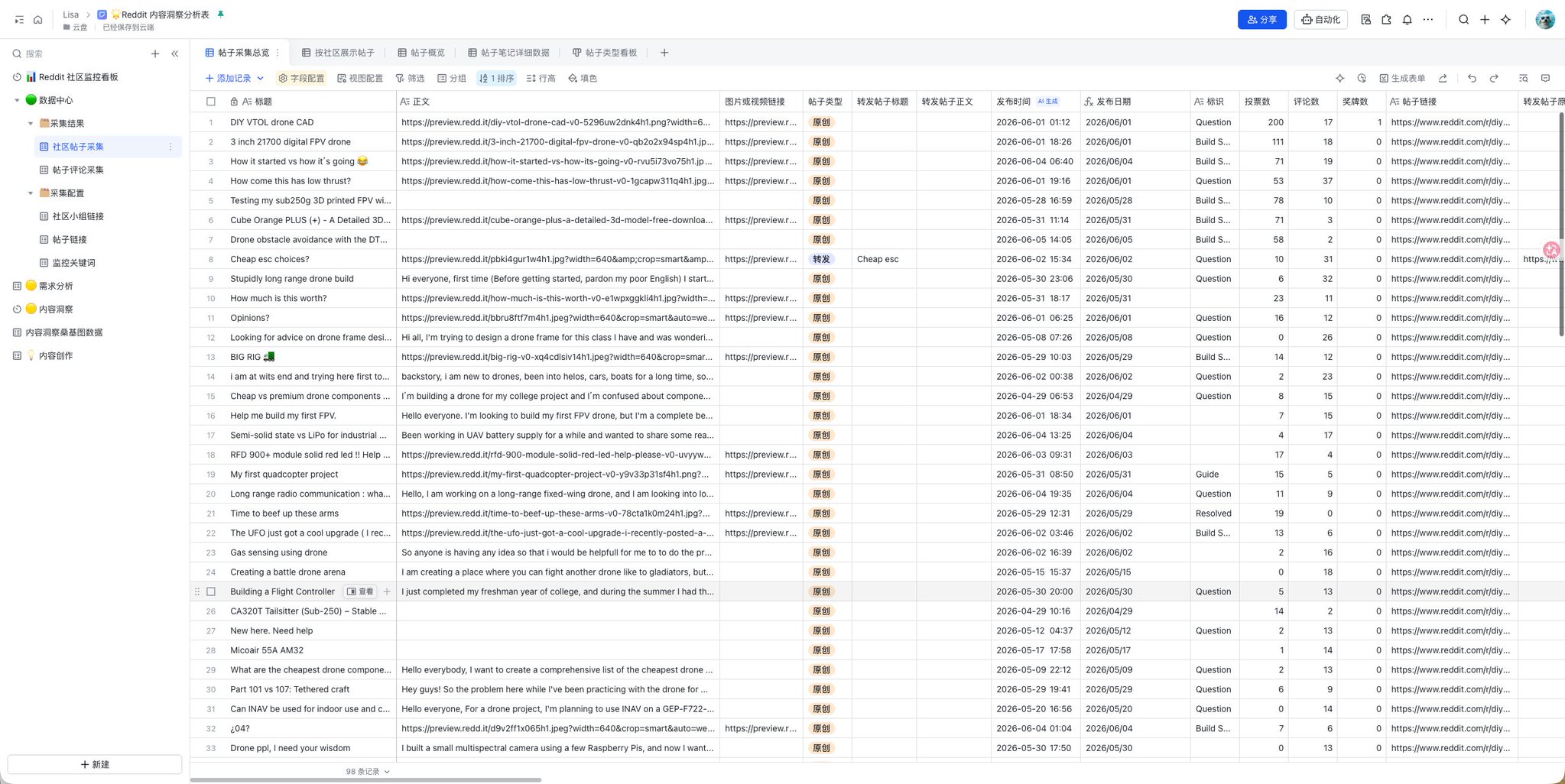This screenshot has width=1565, height=784.
Task: Open filter (筛选) settings
Action: 410,78
